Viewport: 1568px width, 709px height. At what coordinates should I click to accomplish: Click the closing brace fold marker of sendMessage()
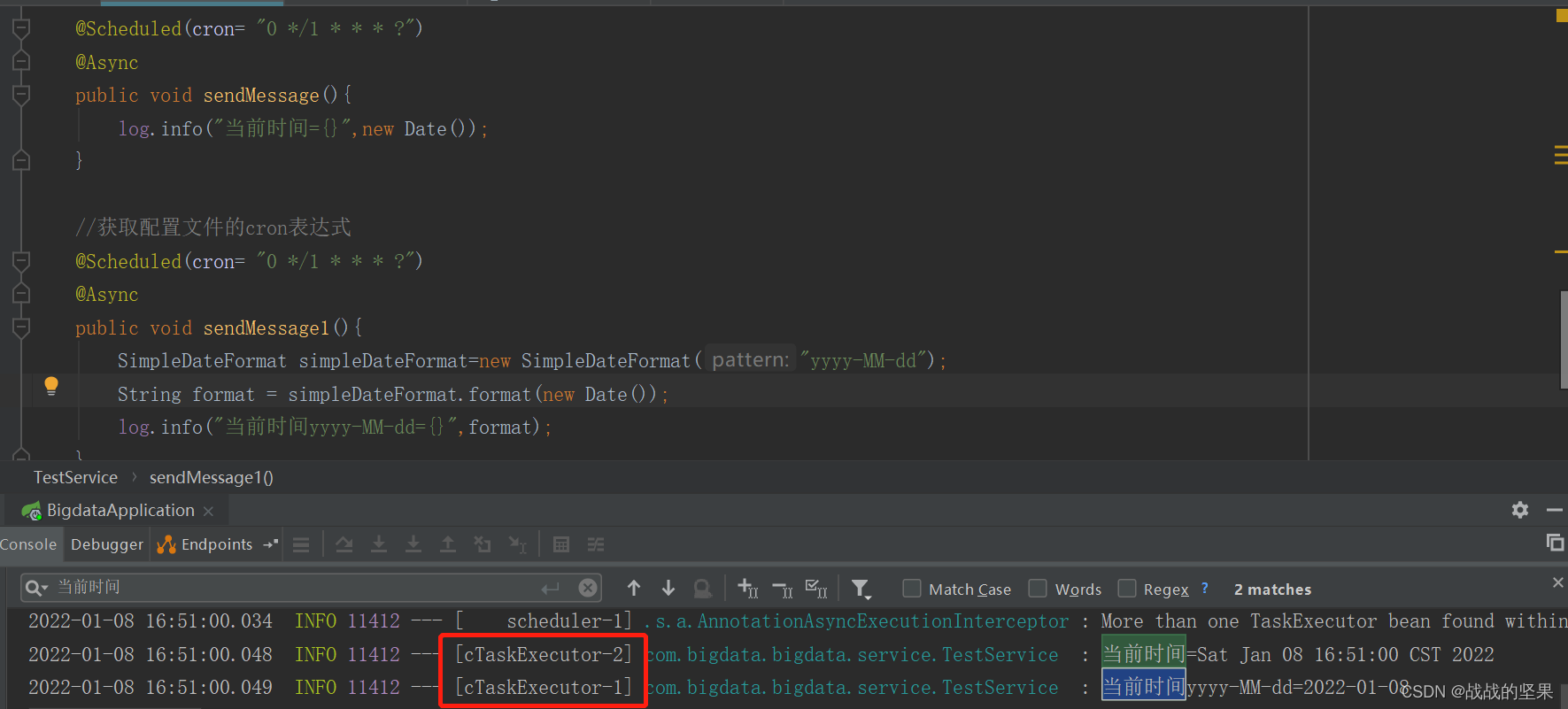click(x=21, y=160)
